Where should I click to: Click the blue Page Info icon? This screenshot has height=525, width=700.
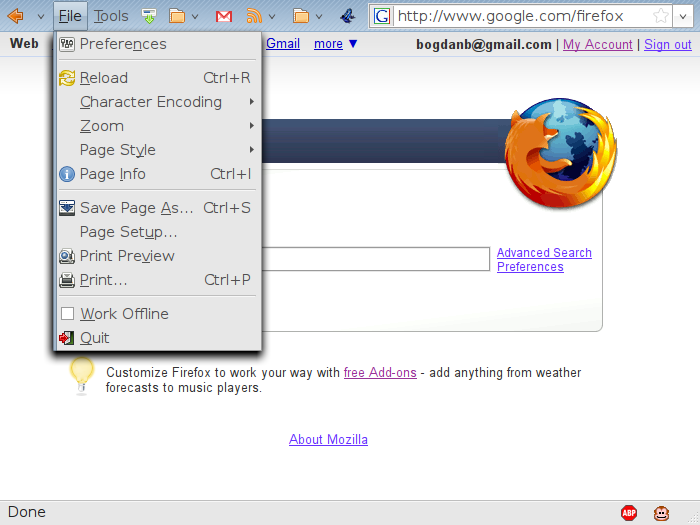coord(67,174)
